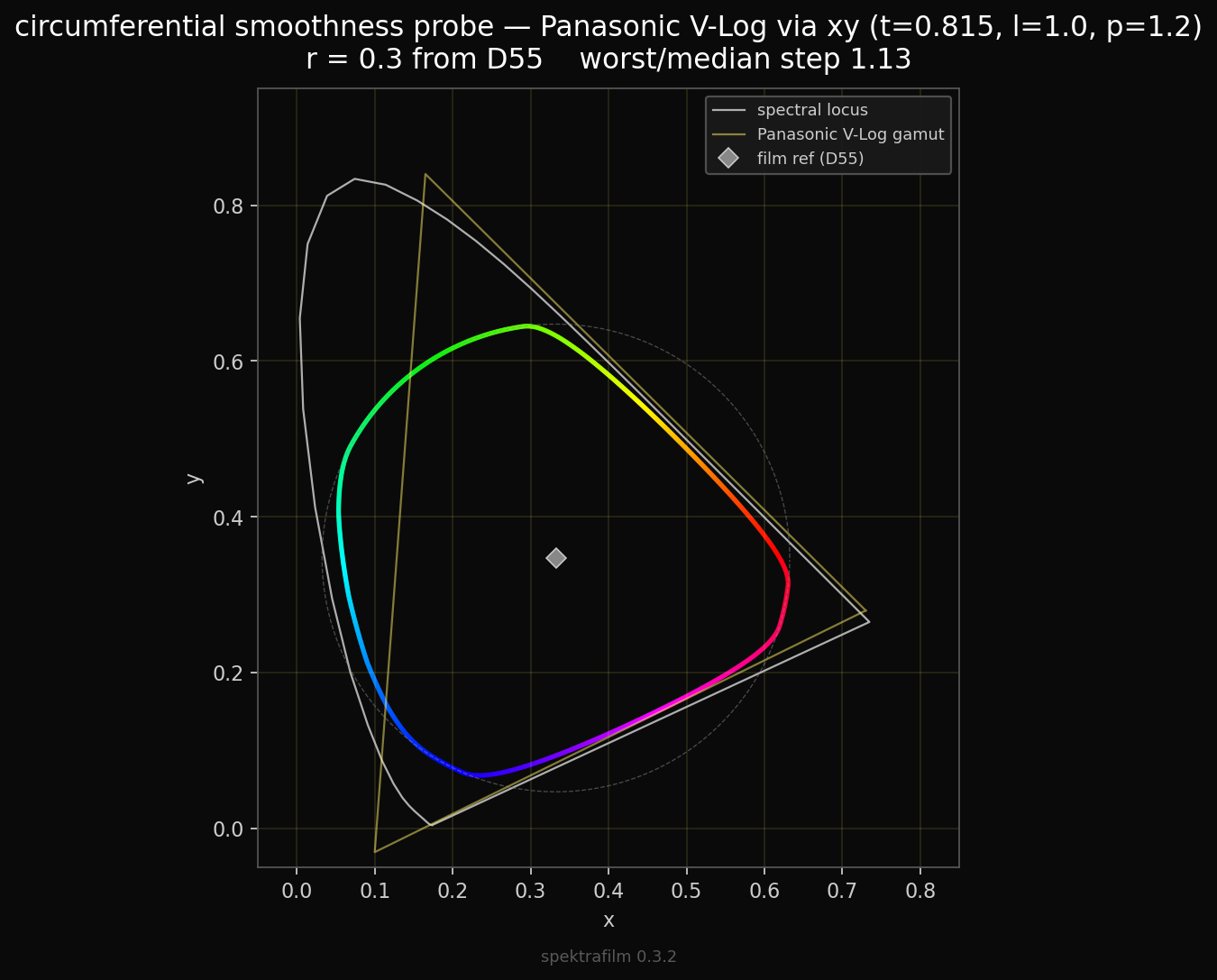
Task: Click the spectral locus legend line sample
Action: coord(728,111)
